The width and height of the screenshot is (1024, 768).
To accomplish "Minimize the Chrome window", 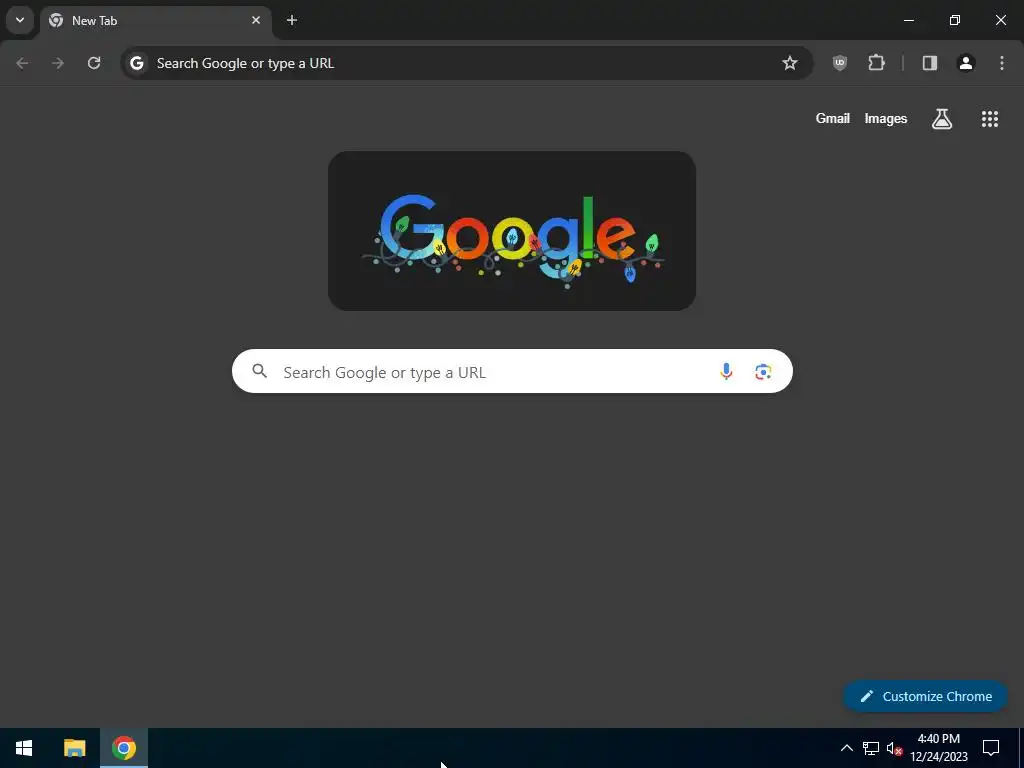I will pyautogui.click(x=908, y=20).
